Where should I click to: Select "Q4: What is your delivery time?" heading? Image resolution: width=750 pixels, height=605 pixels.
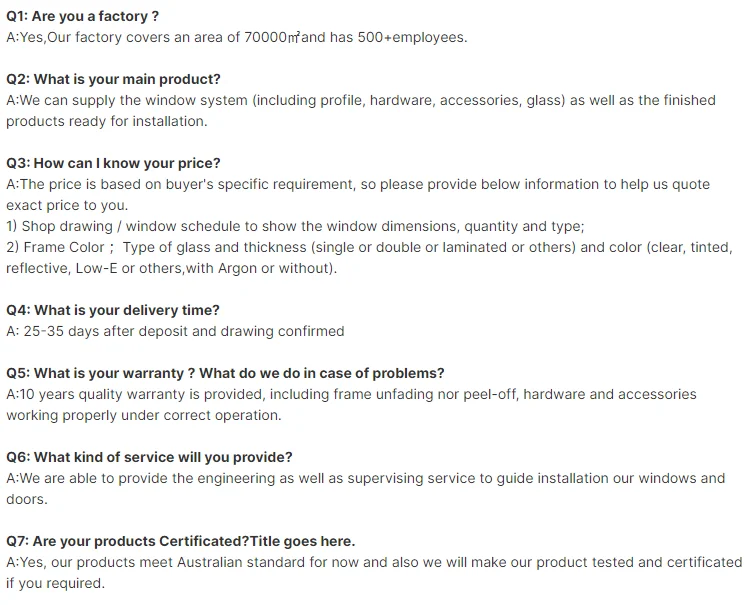[x=113, y=310]
